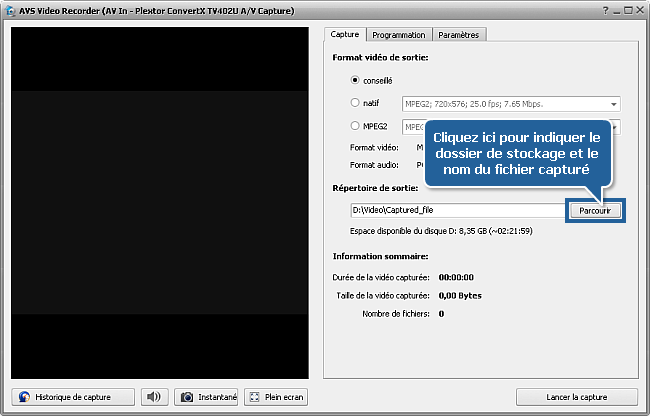Click the video preview area

[160, 203]
